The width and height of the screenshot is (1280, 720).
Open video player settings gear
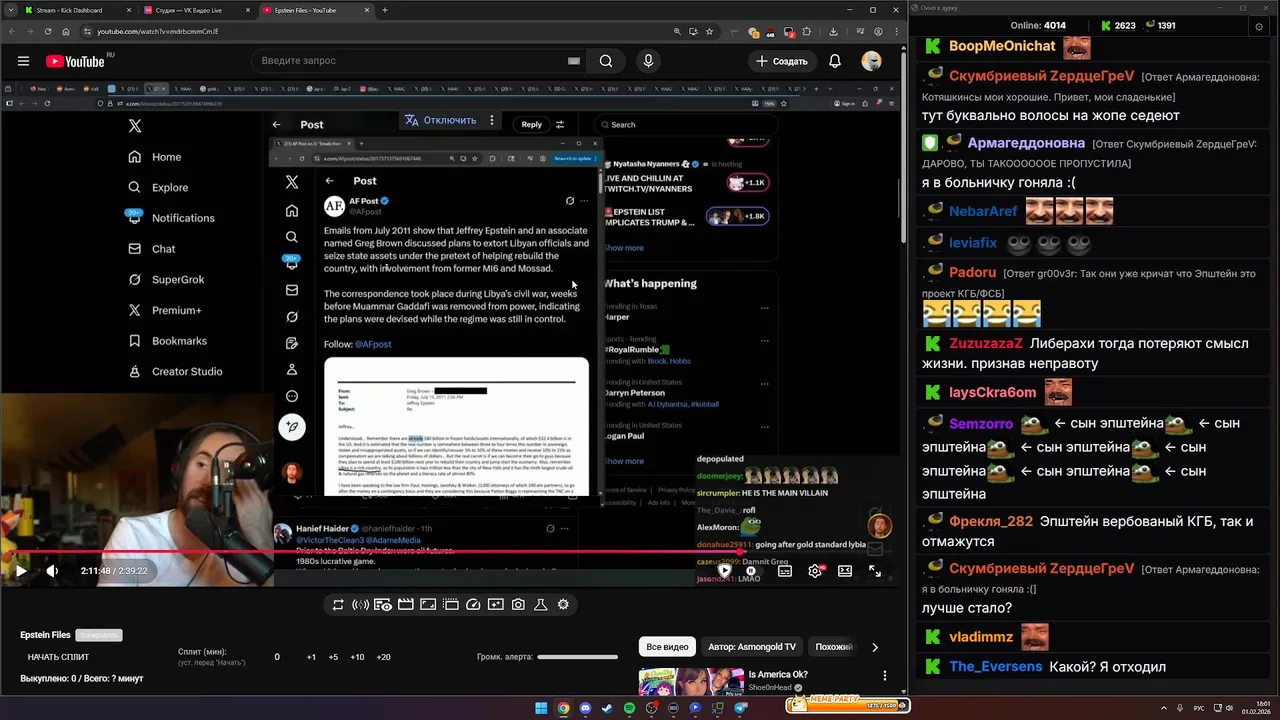tap(815, 571)
